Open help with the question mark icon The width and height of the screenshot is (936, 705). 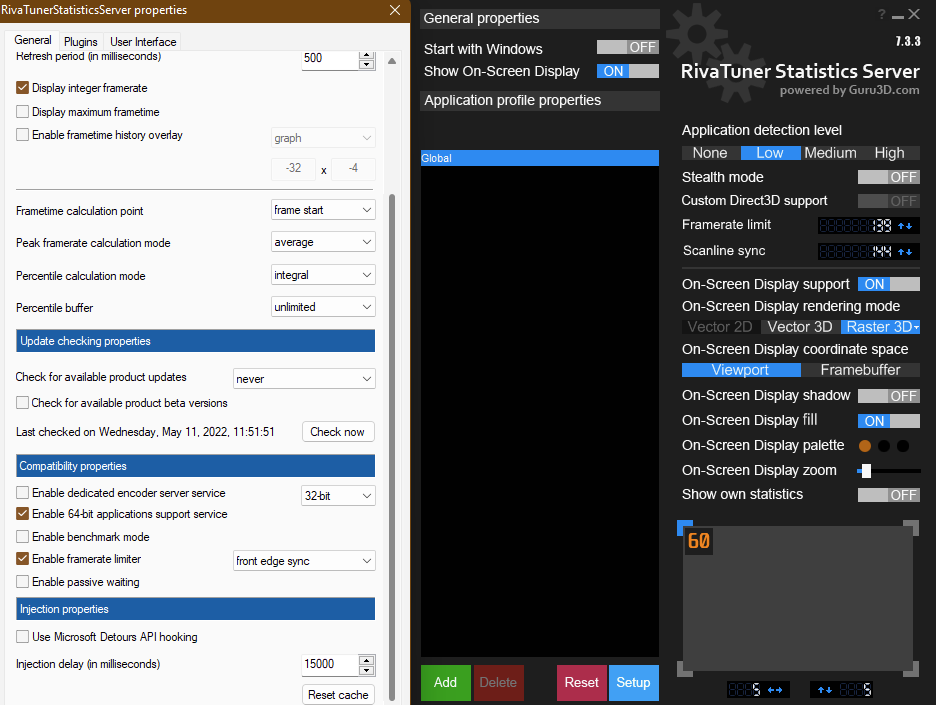(x=881, y=14)
